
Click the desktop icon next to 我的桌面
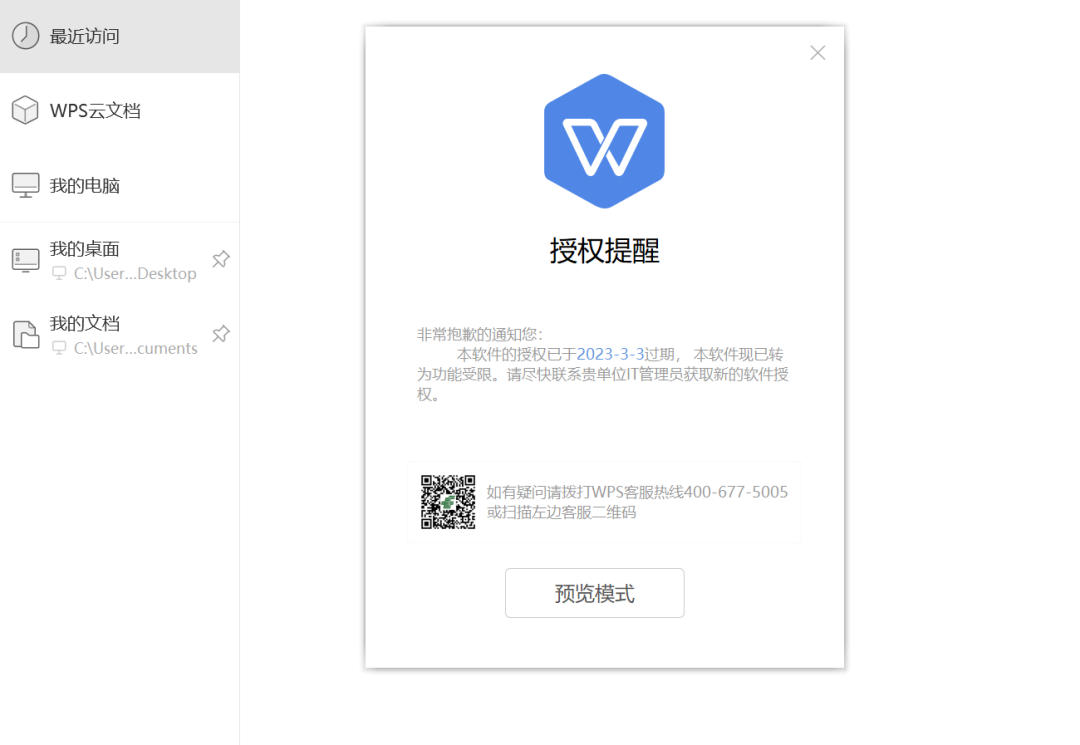(x=25, y=260)
